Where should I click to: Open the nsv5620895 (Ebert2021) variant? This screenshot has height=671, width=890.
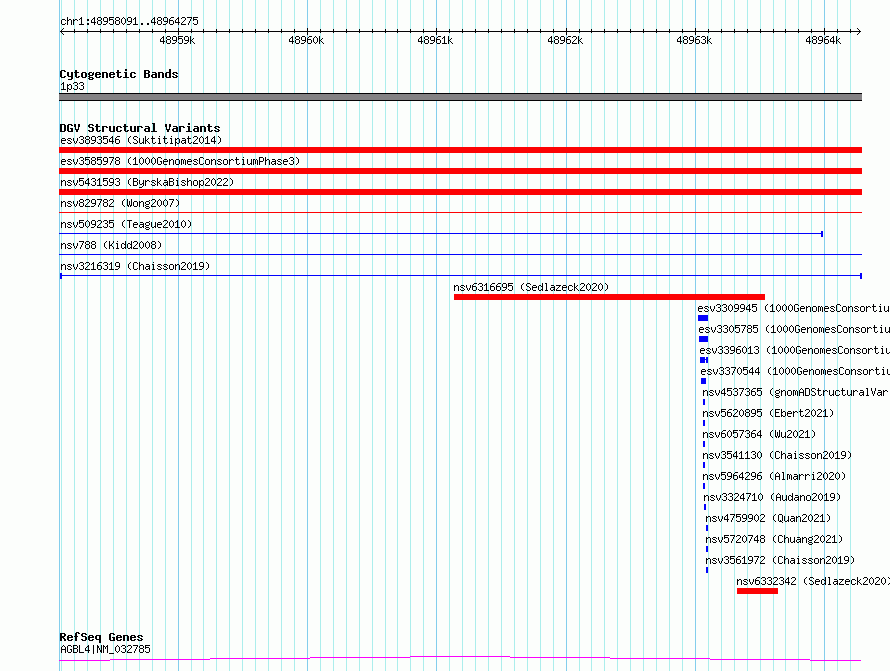[x=768, y=413]
